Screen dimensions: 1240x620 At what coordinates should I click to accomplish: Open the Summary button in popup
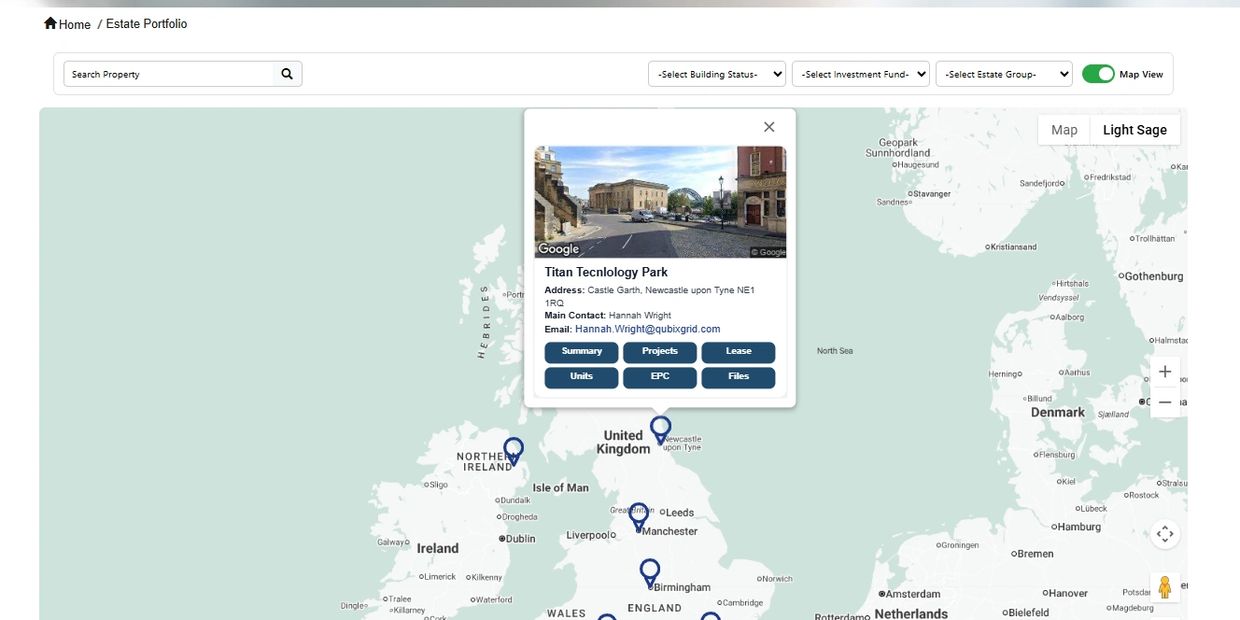coord(581,352)
